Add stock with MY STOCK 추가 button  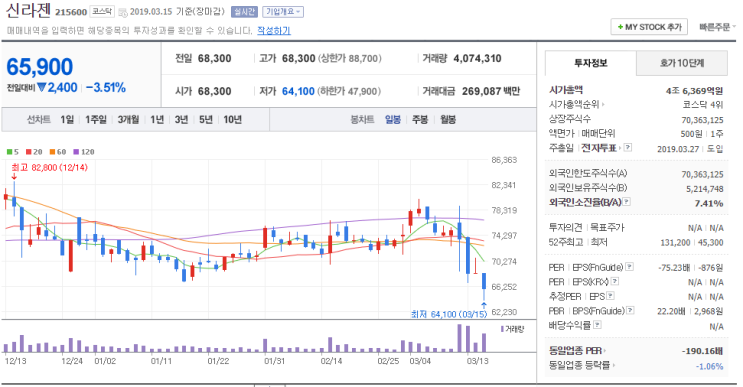tap(649, 27)
